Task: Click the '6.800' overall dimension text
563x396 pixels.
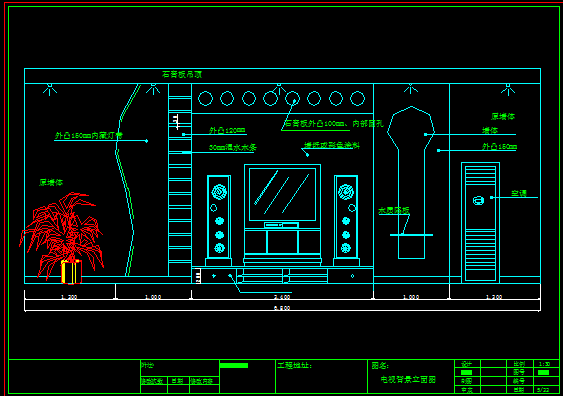Action: 282,308
